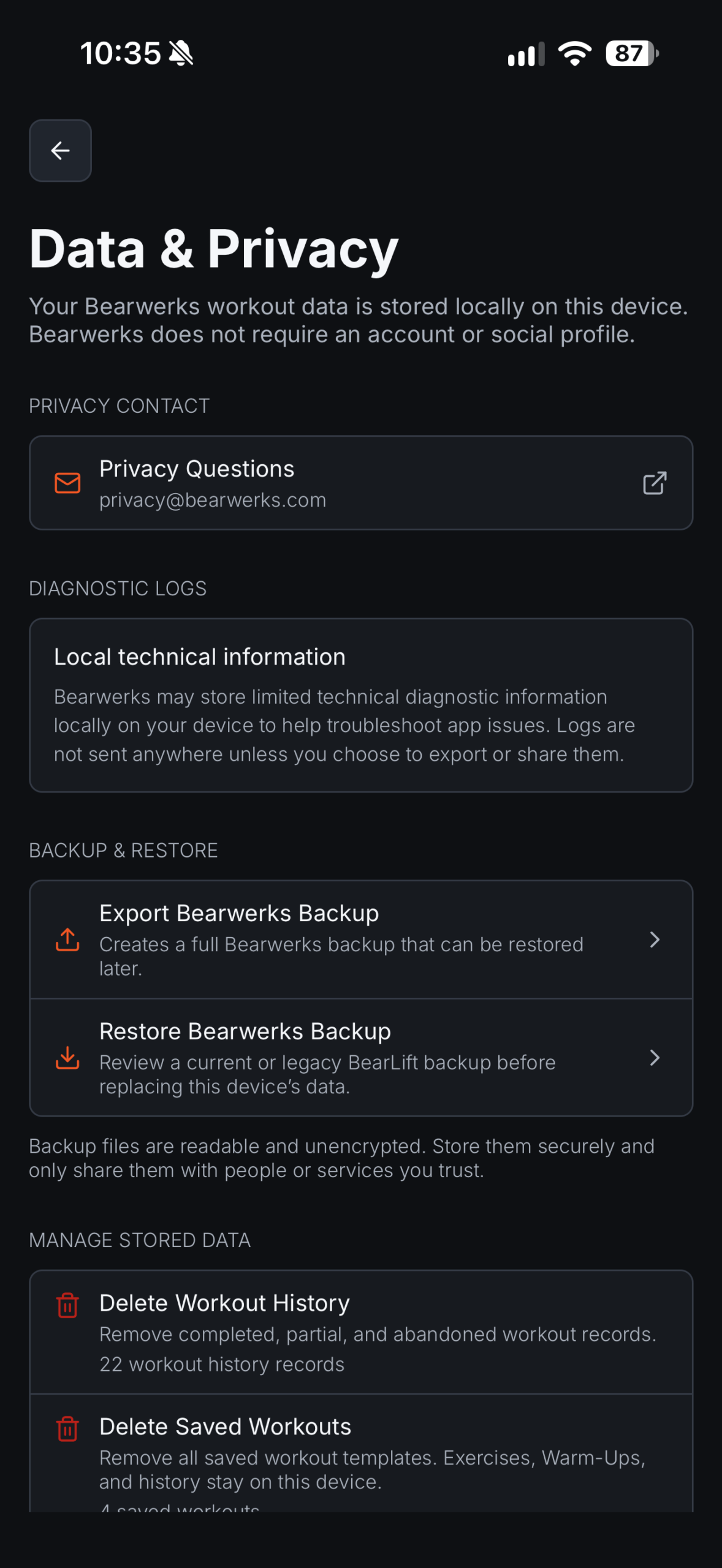Screen dimensions: 722x1568
Task: Tap the DIAGNOSTIC LOGS section header
Action: (118, 588)
